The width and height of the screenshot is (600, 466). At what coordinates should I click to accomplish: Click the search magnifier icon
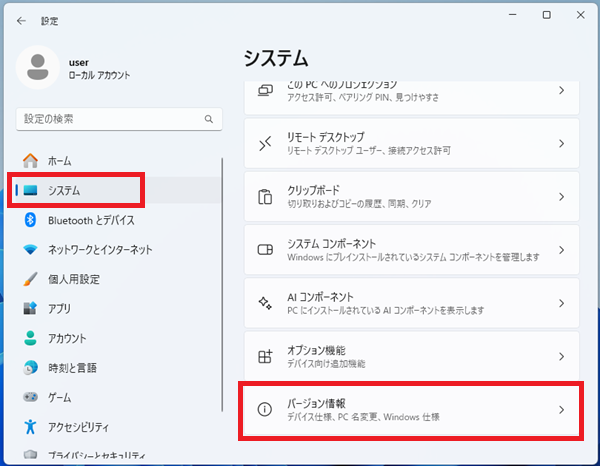(209, 119)
